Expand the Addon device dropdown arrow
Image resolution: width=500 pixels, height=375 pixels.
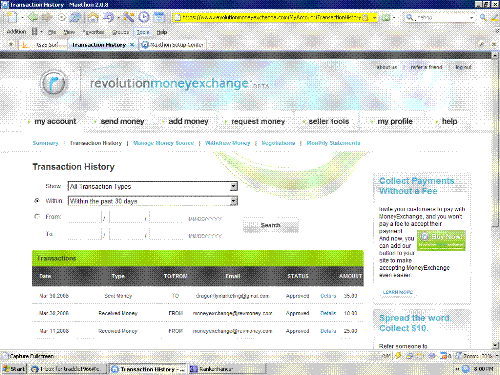pos(41,32)
